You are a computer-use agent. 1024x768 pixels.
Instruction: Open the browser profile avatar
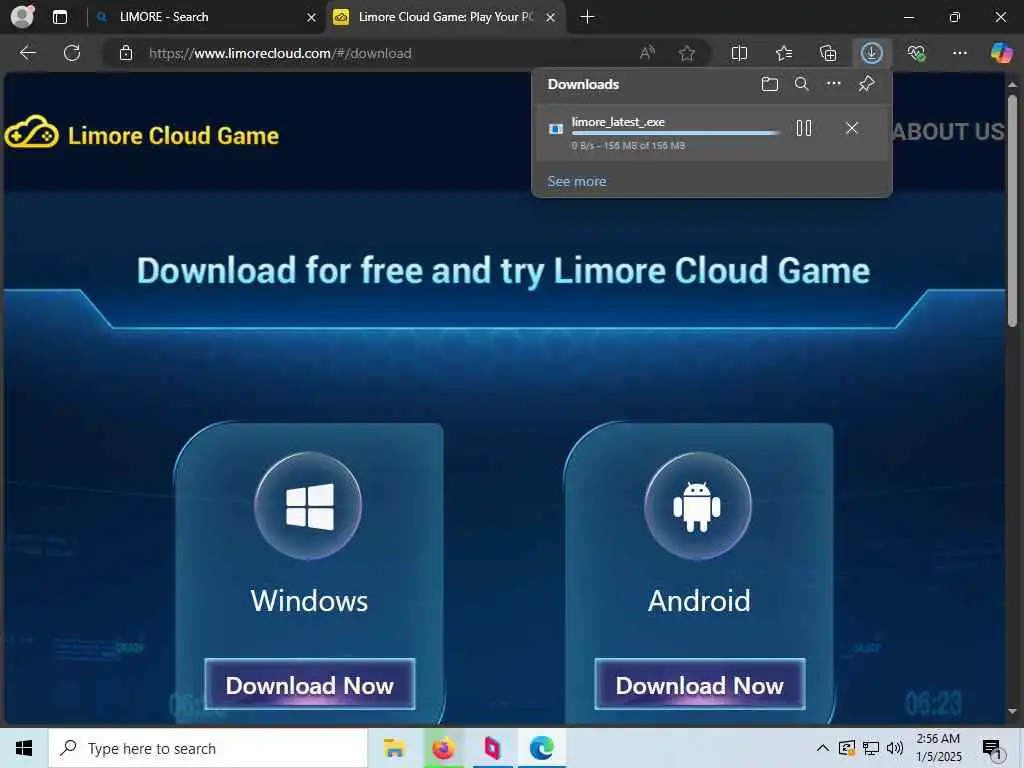click(x=23, y=17)
